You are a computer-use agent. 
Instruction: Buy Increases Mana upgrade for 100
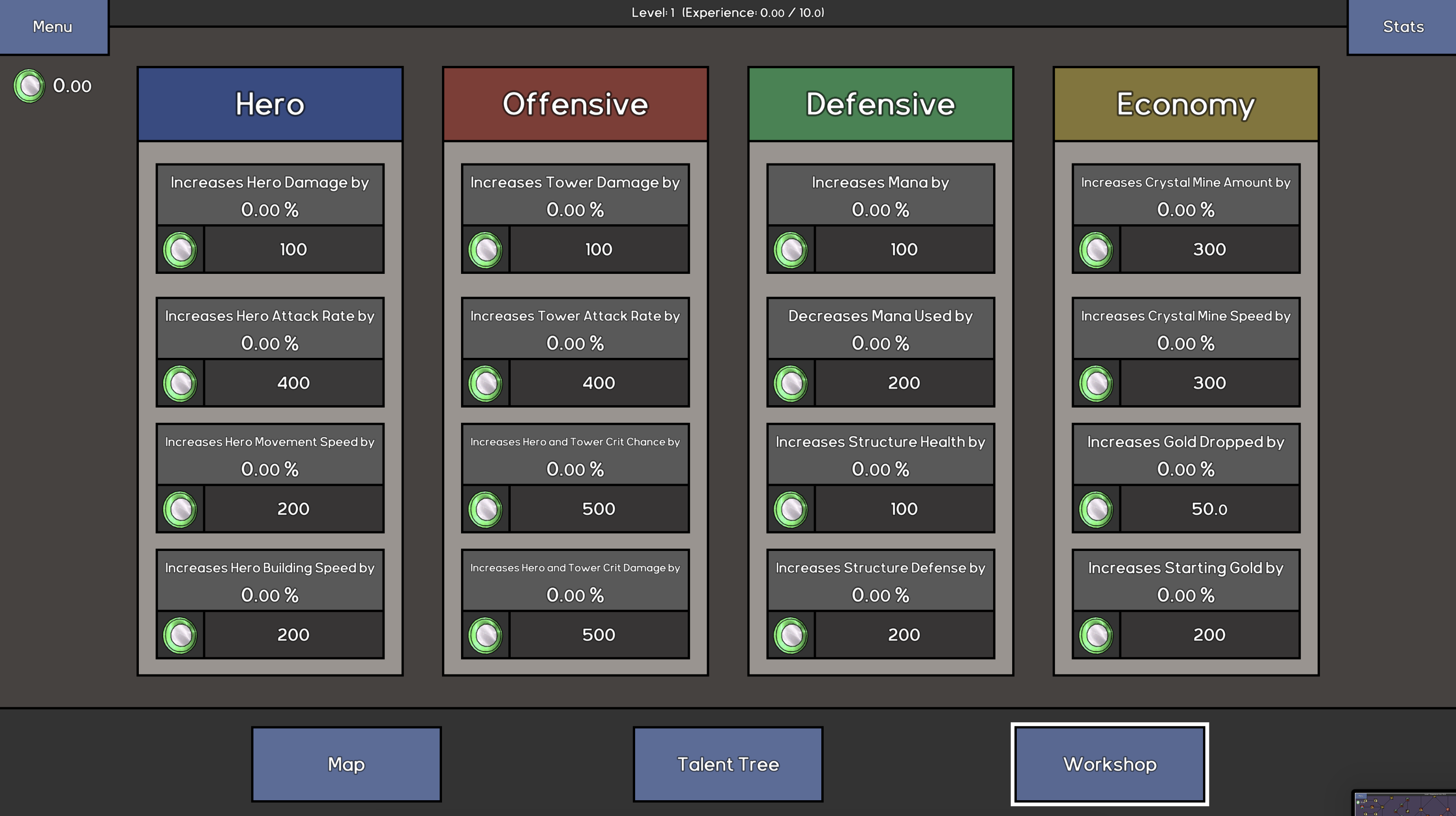click(x=904, y=250)
